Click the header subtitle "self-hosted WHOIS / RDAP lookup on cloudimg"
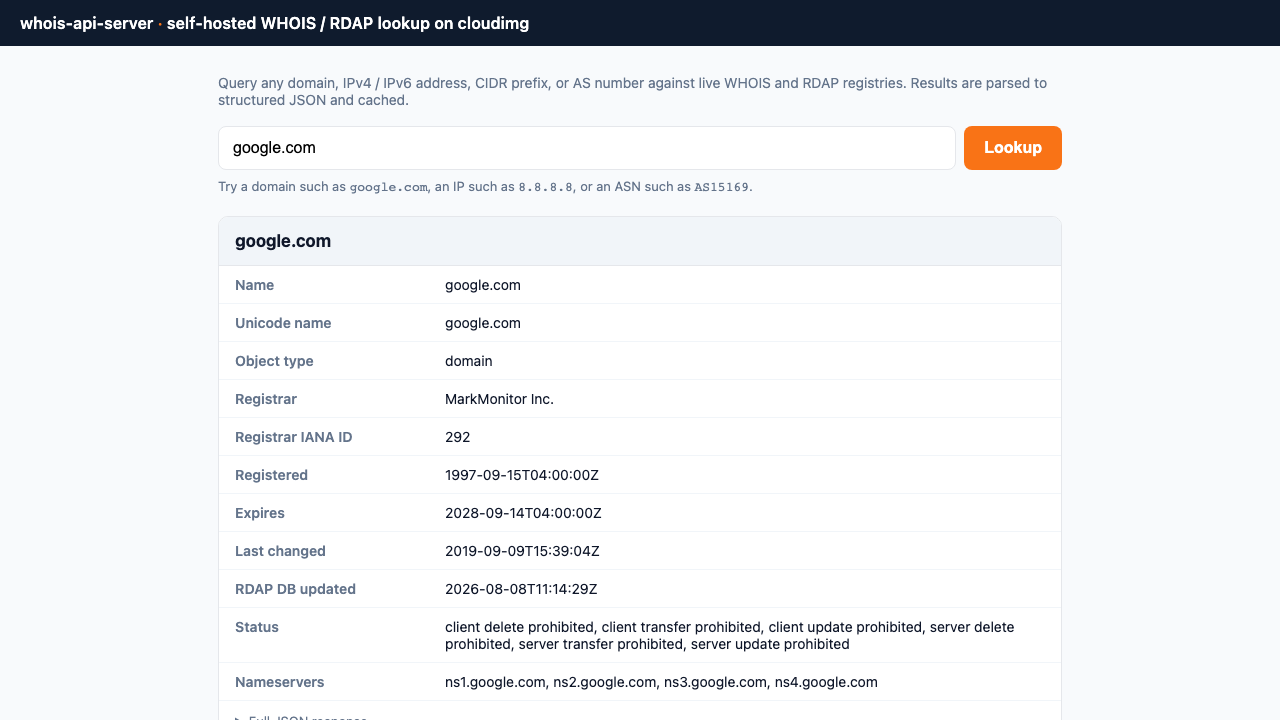 348,23
